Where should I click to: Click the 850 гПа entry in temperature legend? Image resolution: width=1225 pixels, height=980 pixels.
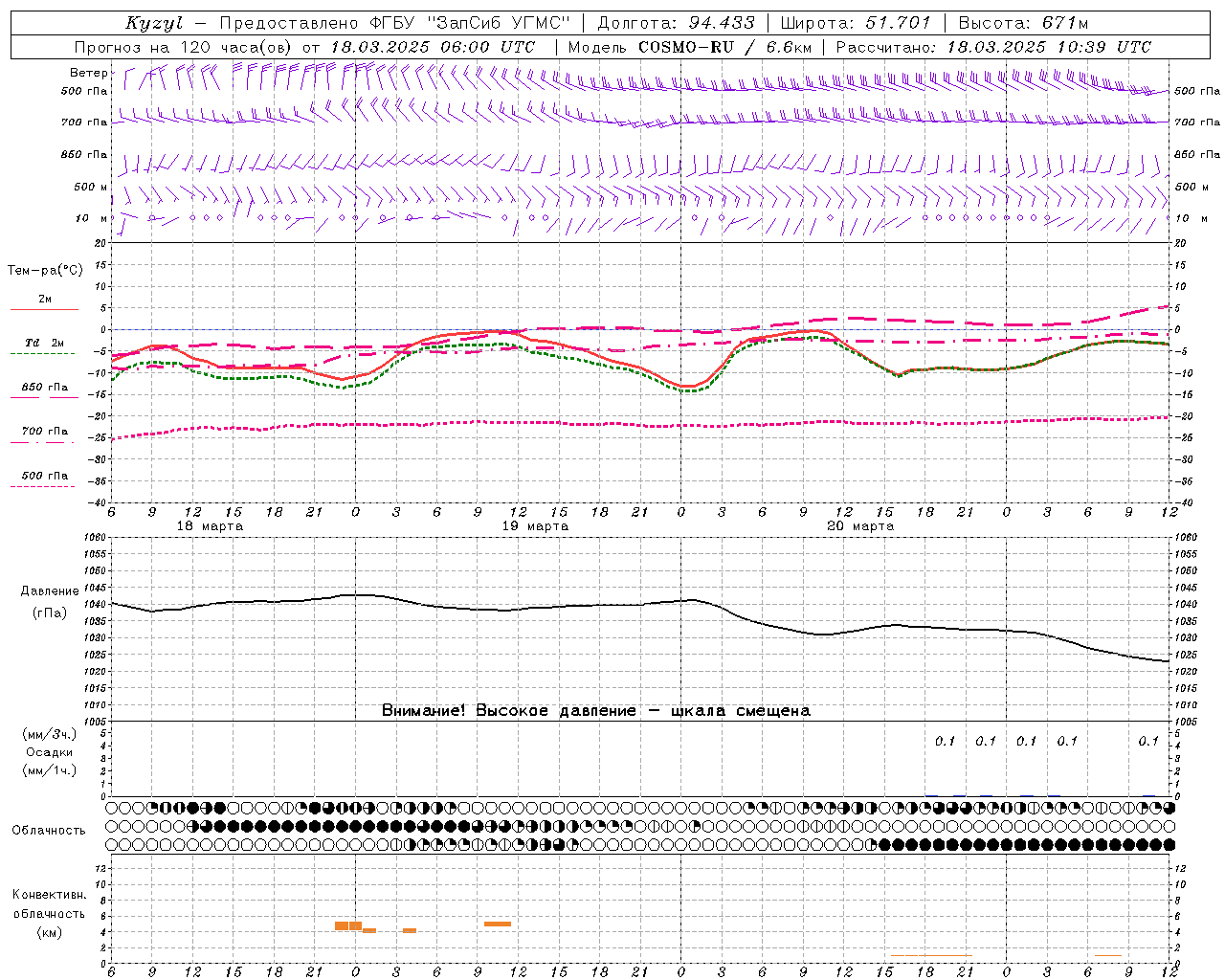pos(45,388)
